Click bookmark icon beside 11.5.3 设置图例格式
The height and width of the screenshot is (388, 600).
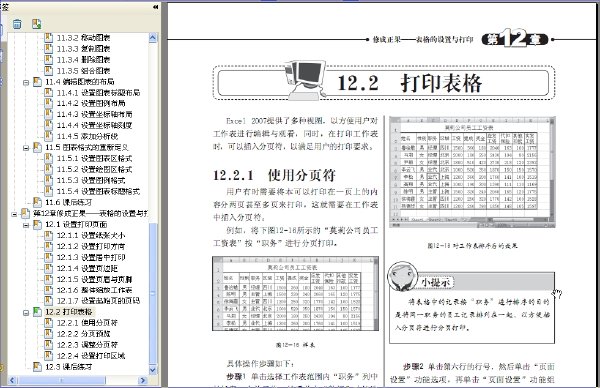coord(49,180)
